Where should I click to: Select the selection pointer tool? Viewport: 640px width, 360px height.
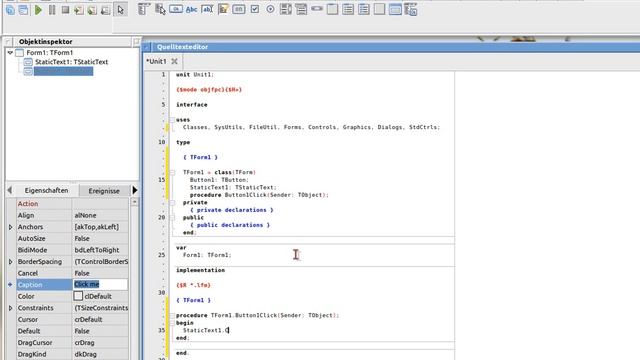tap(120, 10)
